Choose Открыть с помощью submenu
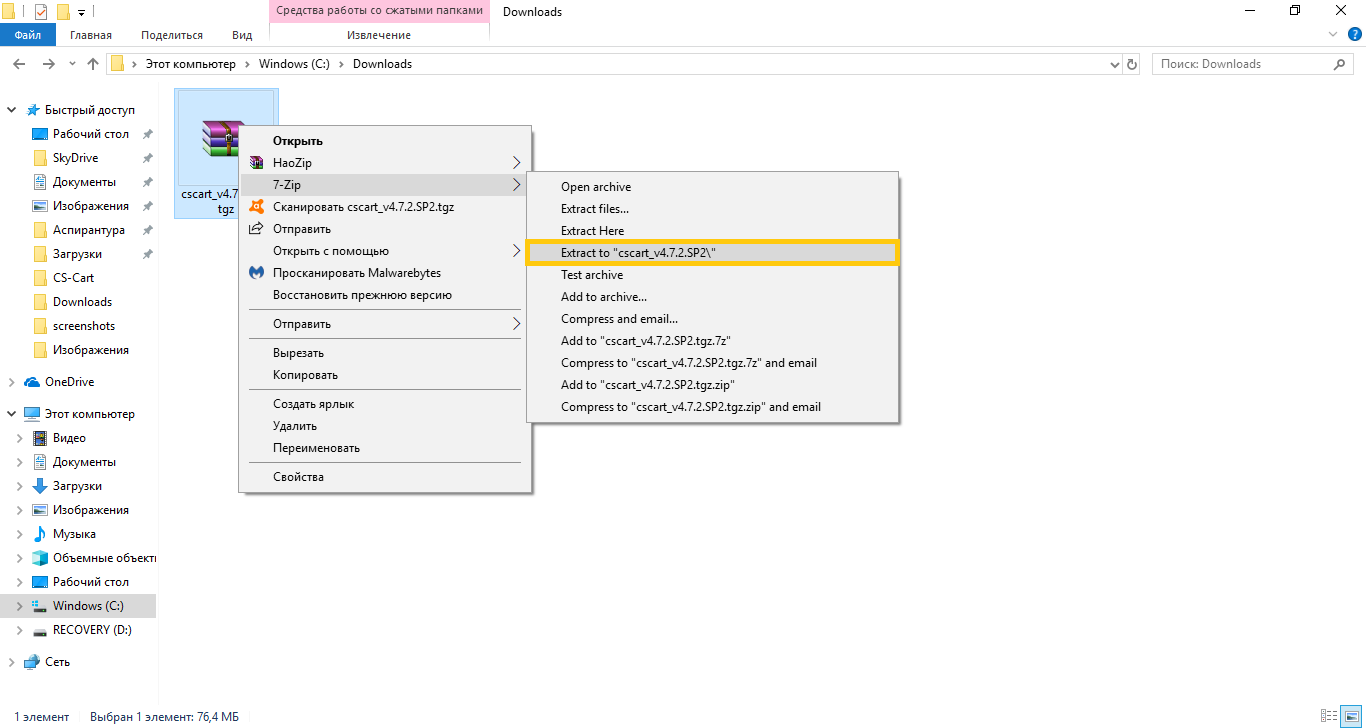The width and height of the screenshot is (1366, 728). point(383,251)
